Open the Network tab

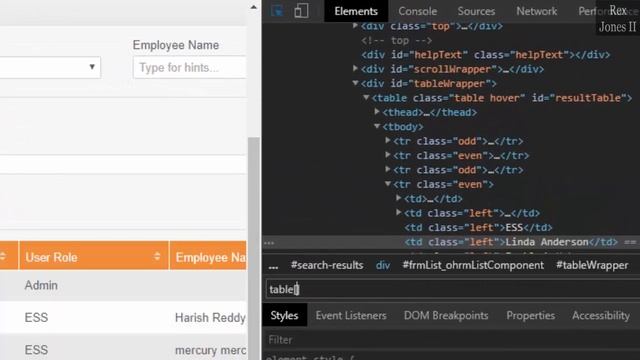(x=536, y=11)
